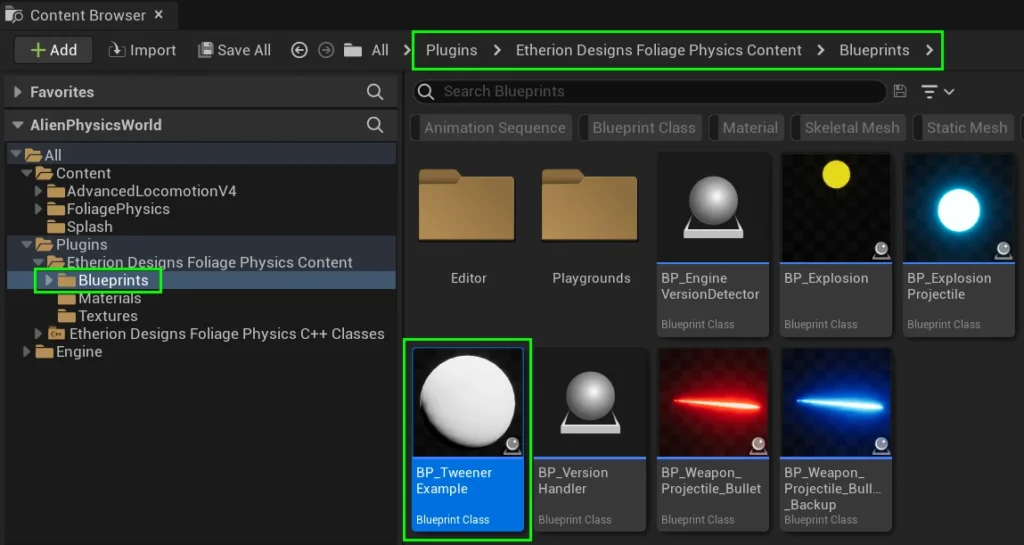Toggle the Animation Sequence filter
Image resolution: width=1024 pixels, height=545 pixels.
[x=494, y=128]
